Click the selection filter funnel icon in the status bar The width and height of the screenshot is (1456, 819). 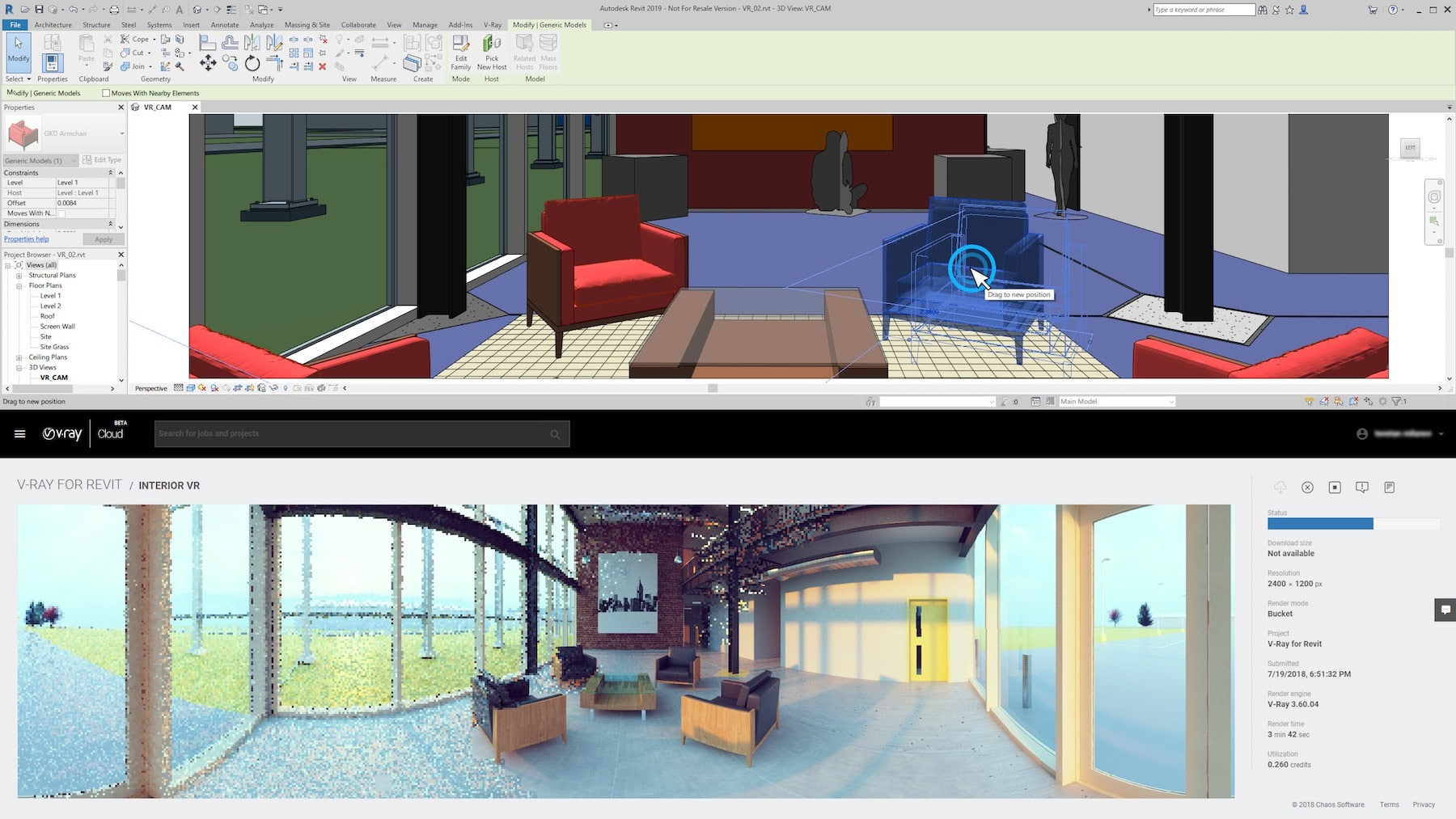click(1397, 401)
